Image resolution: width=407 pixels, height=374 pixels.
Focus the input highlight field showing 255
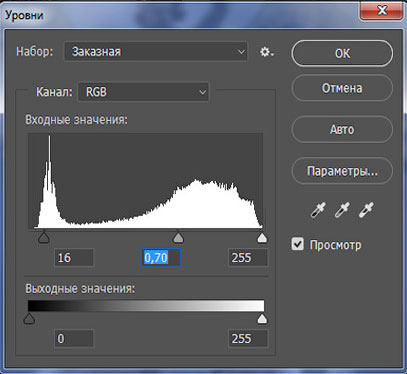248,258
